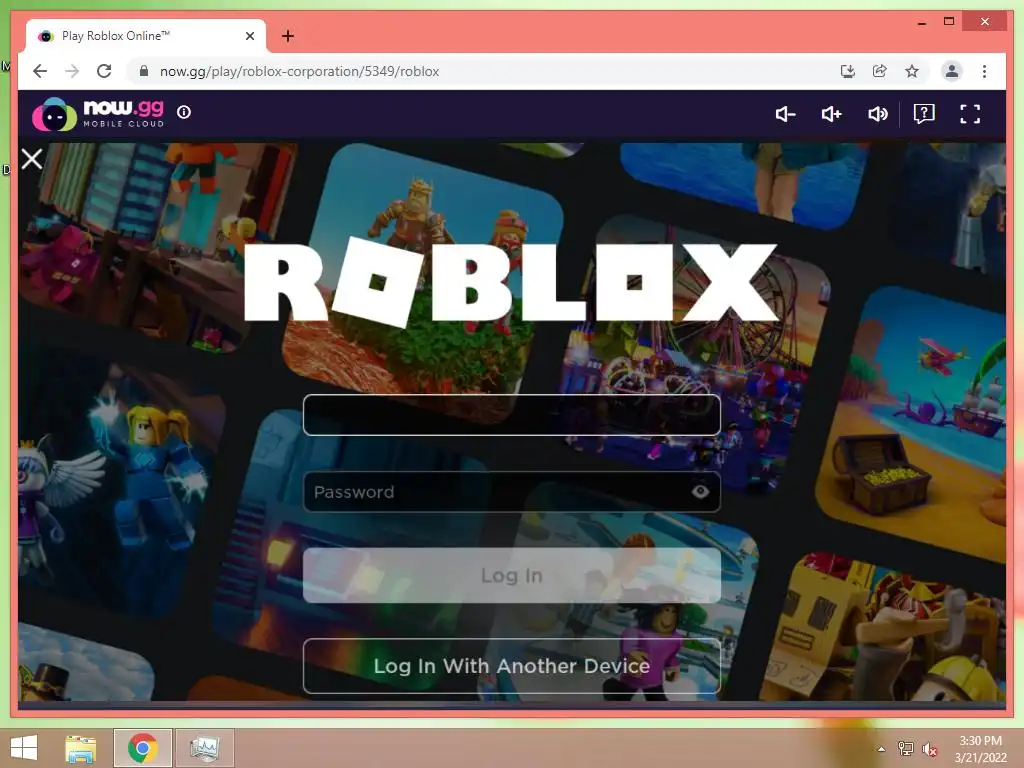Close the Play Roblox Online tab
The height and width of the screenshot is (768, 1024).
click(x=249, y=36)
